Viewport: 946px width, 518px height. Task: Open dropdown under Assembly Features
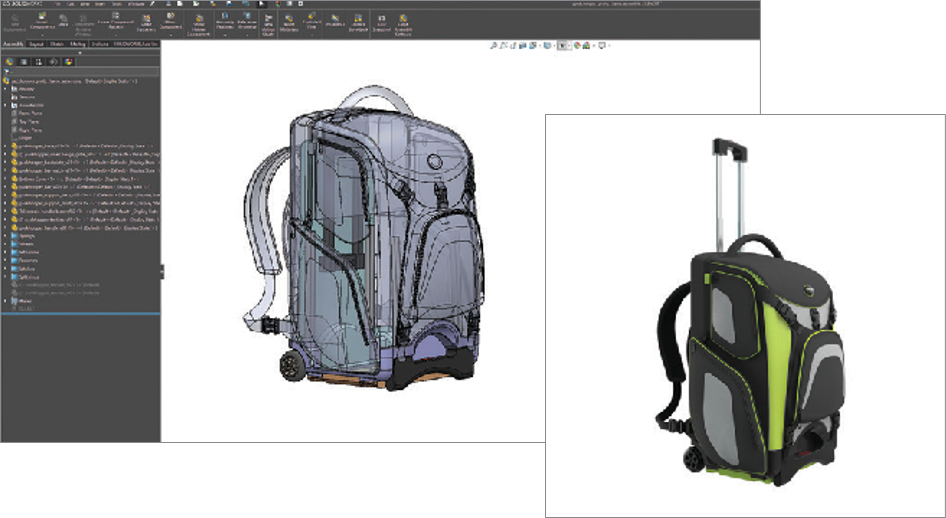point(224,35)
